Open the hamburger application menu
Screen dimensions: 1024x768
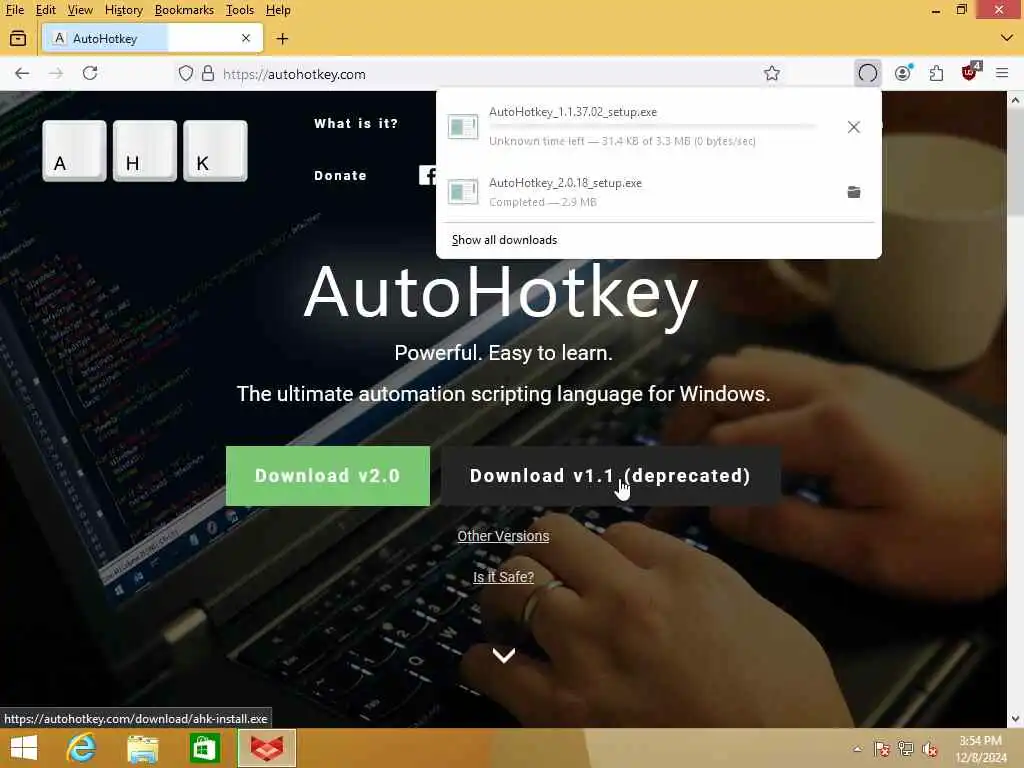coord(1002,73)
